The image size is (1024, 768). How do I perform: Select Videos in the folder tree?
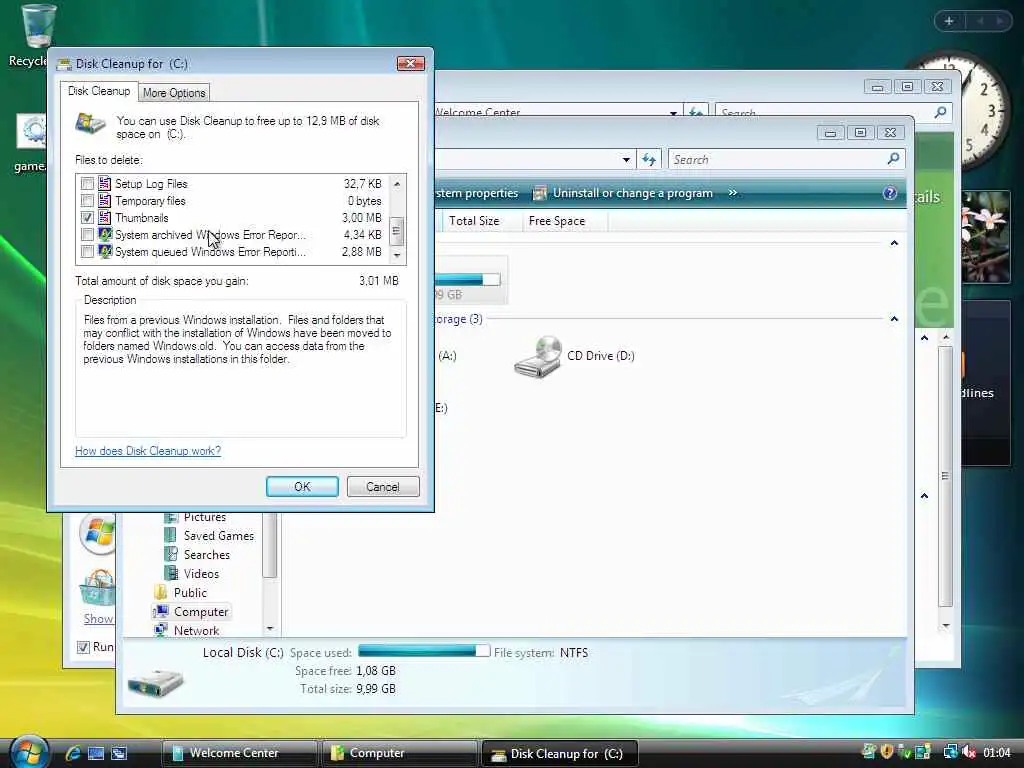point(200,573)
